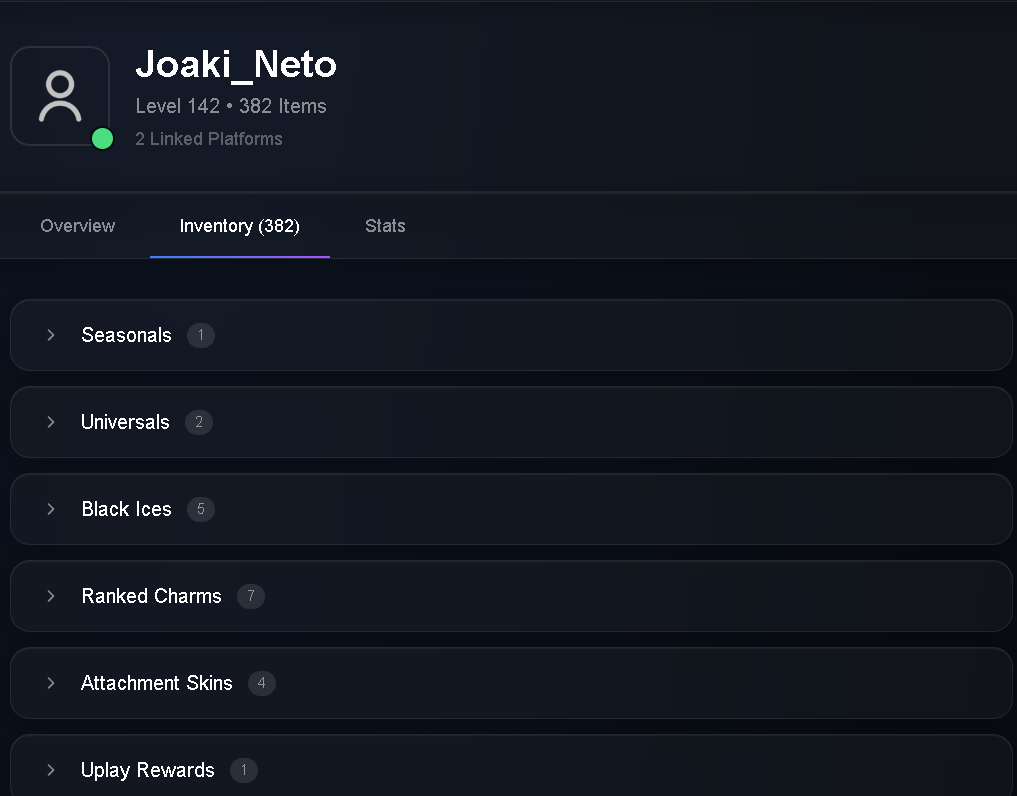Click the Seasonals count badge
This screenshot has height=796, width=1017.
tap(201, 335)
